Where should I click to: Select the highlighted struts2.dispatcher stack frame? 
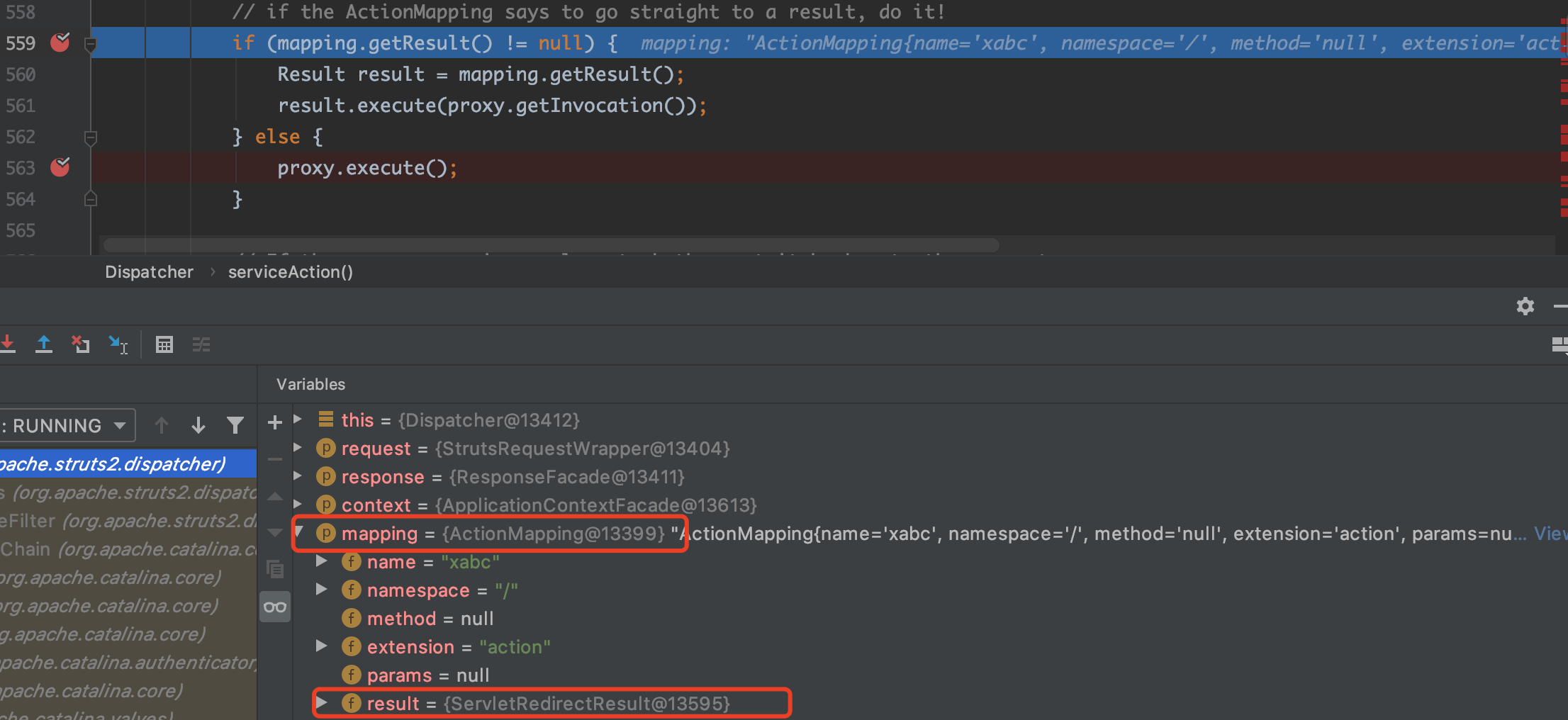(128, 463)
